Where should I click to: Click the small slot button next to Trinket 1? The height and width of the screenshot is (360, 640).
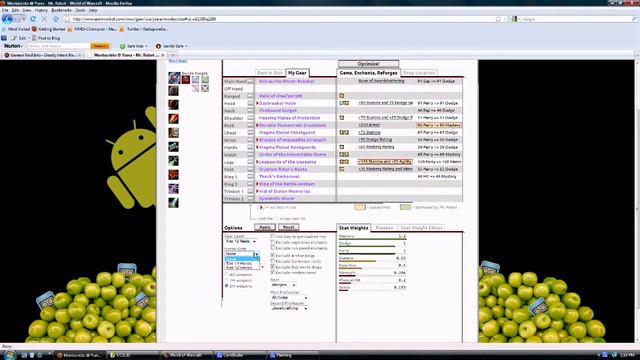point(251,191)
